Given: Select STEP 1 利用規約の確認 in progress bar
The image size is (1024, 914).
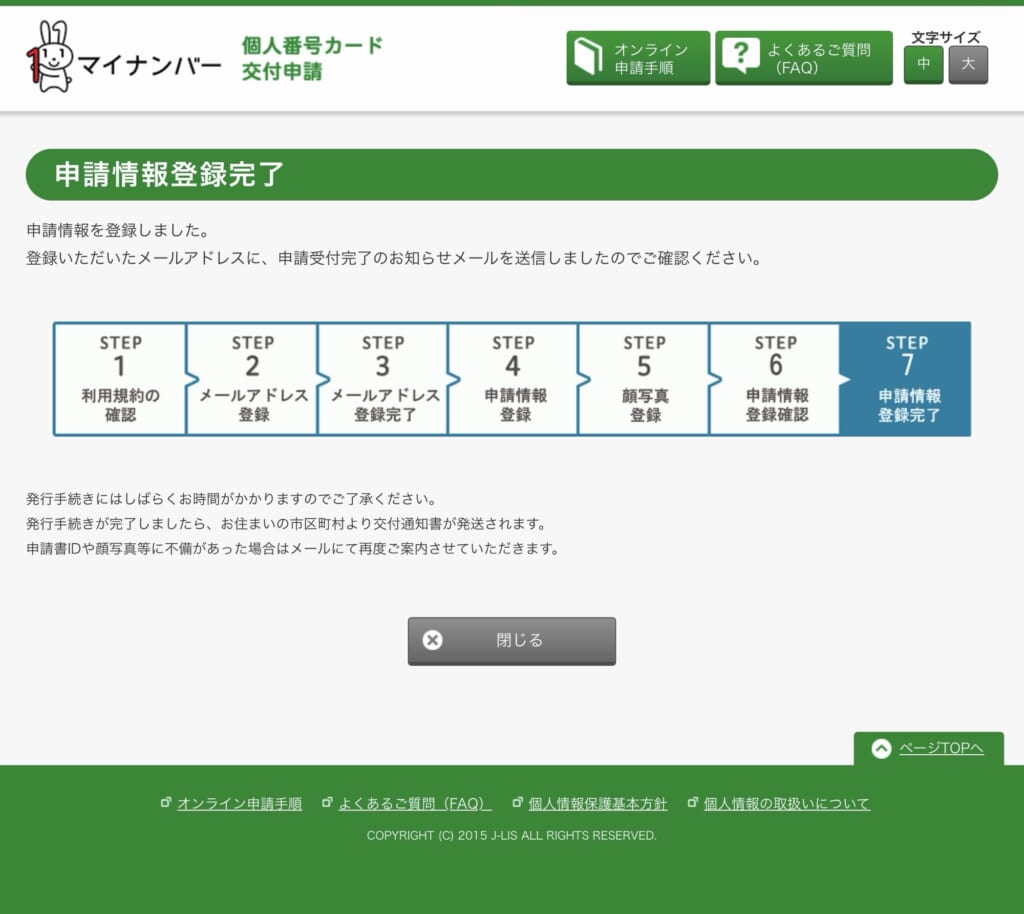Looking at the screenshot, I should point(120,379).
